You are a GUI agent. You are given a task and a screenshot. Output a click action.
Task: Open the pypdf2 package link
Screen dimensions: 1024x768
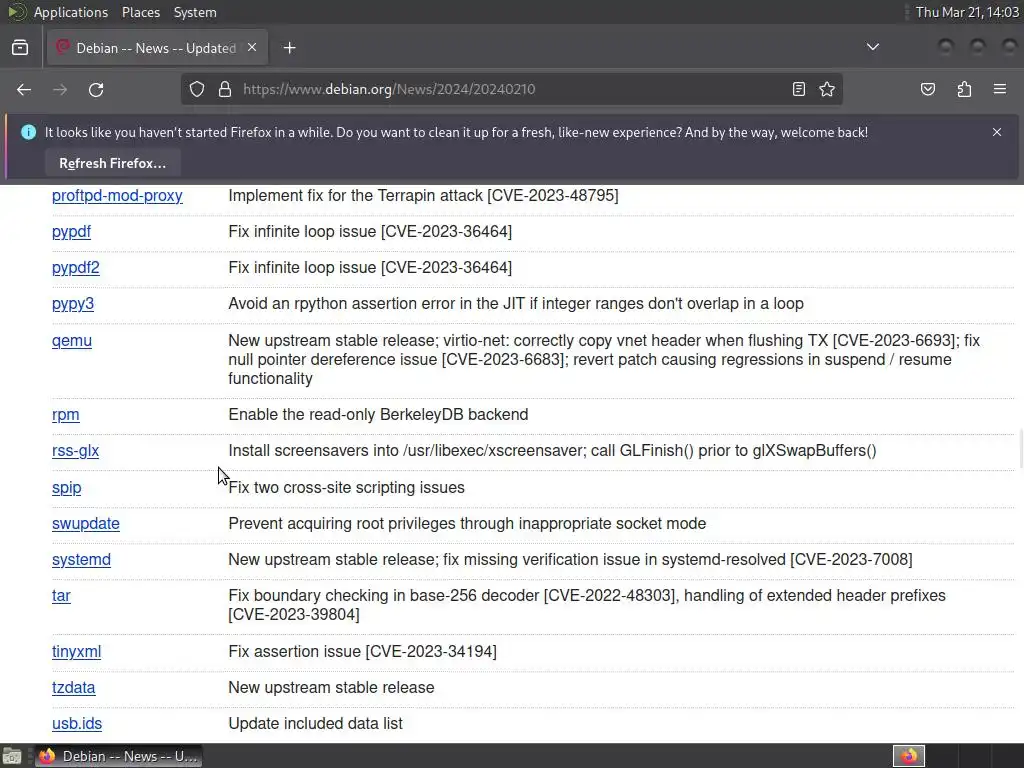tap(76, 268)
